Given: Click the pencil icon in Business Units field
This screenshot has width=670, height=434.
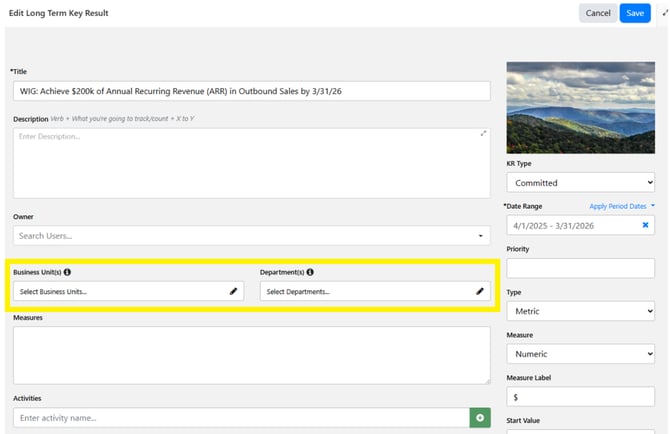Looking at the screenshot, I should (x=233, y=291).
